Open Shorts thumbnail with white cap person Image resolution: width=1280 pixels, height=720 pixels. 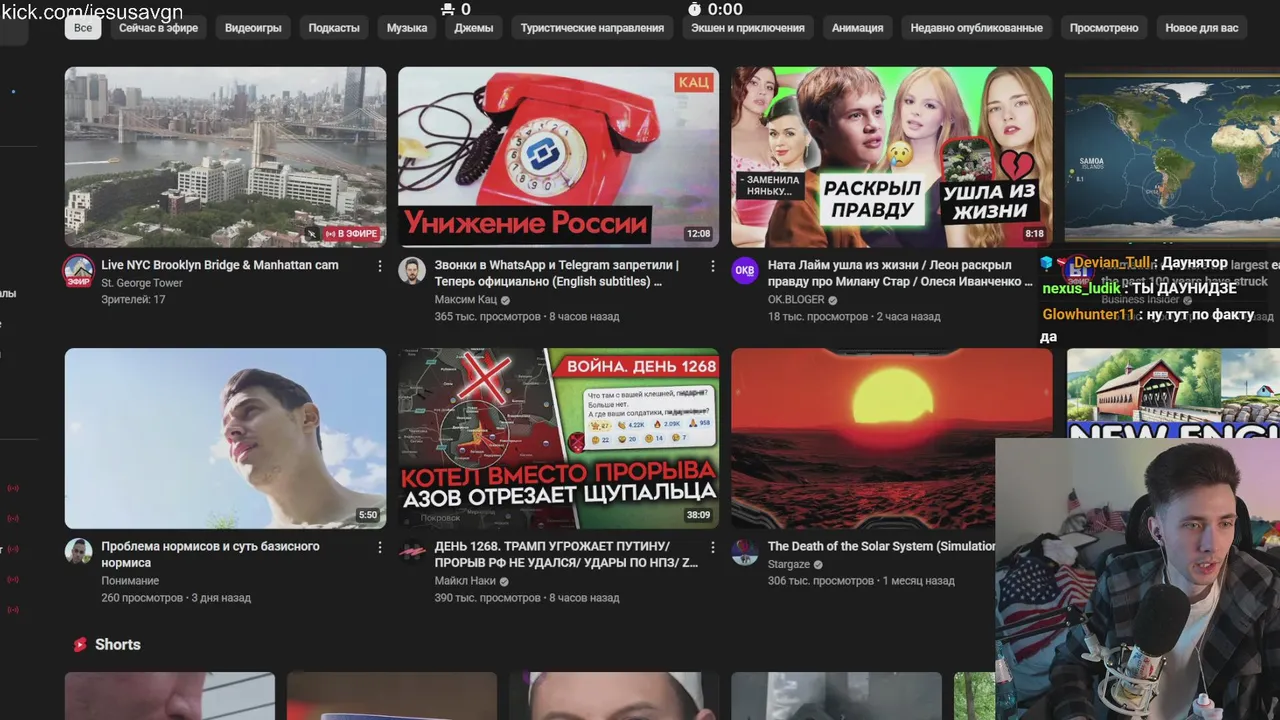tap(614, 696)
